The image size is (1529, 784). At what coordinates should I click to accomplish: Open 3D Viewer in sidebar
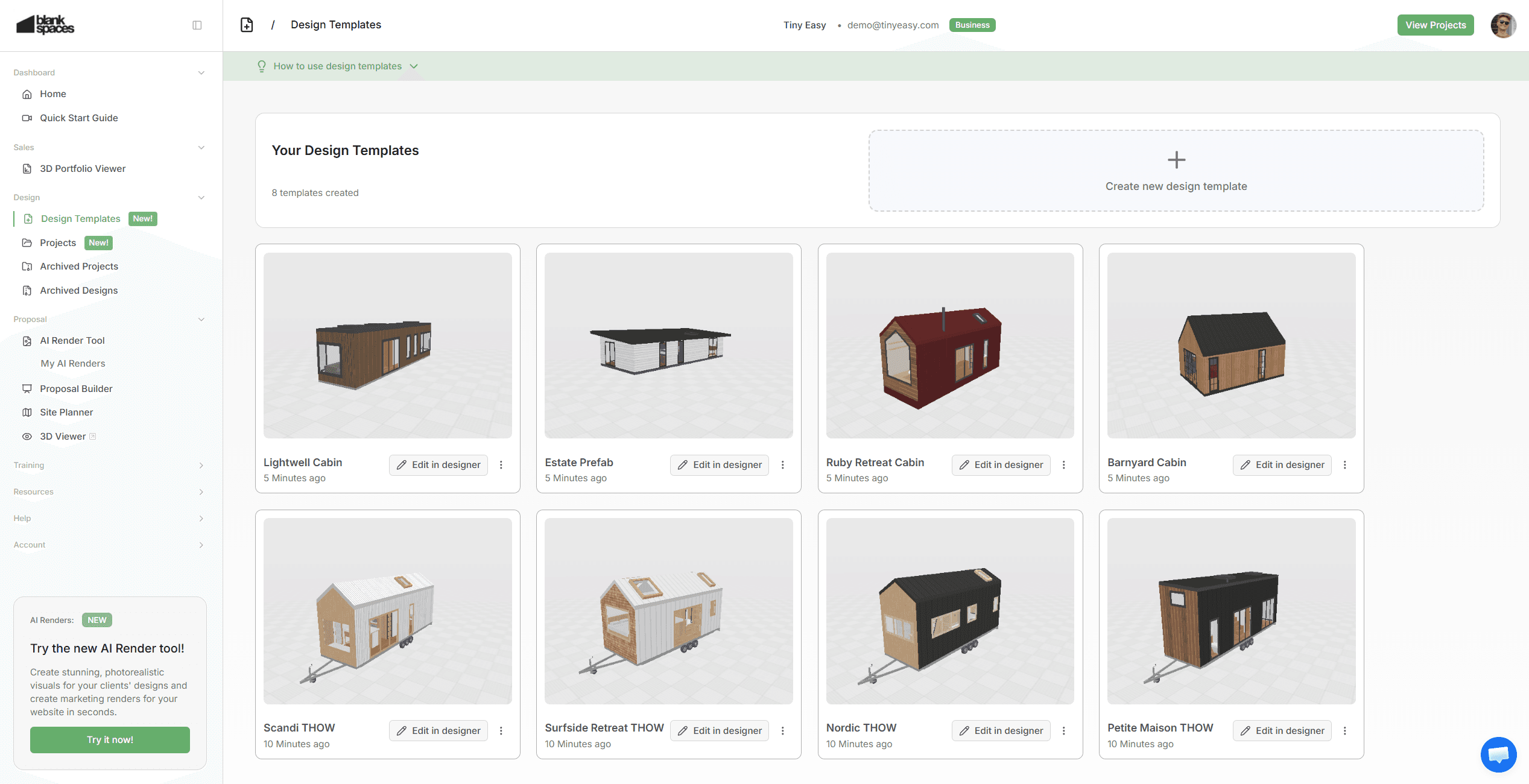tap(63, 437)
